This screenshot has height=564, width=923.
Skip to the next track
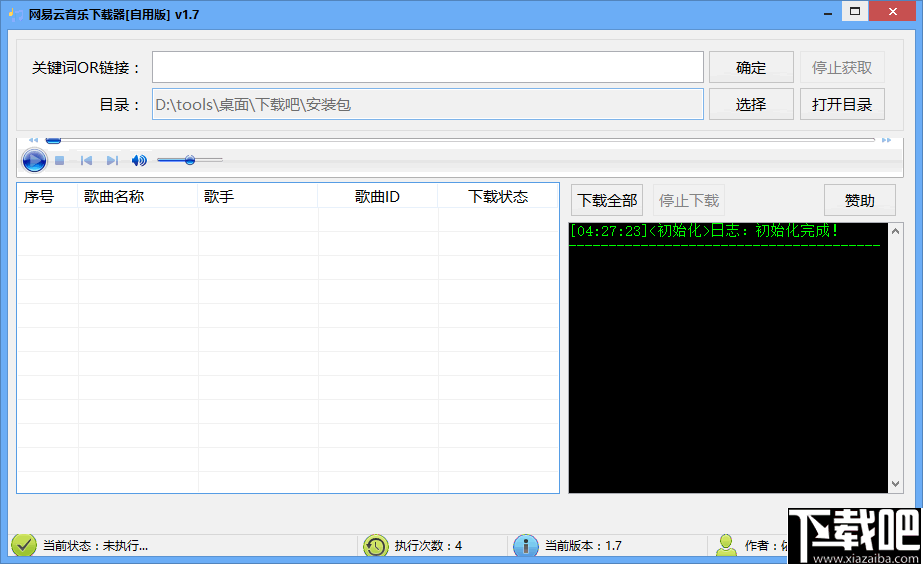pyautogui.click(x=112, y=160)
